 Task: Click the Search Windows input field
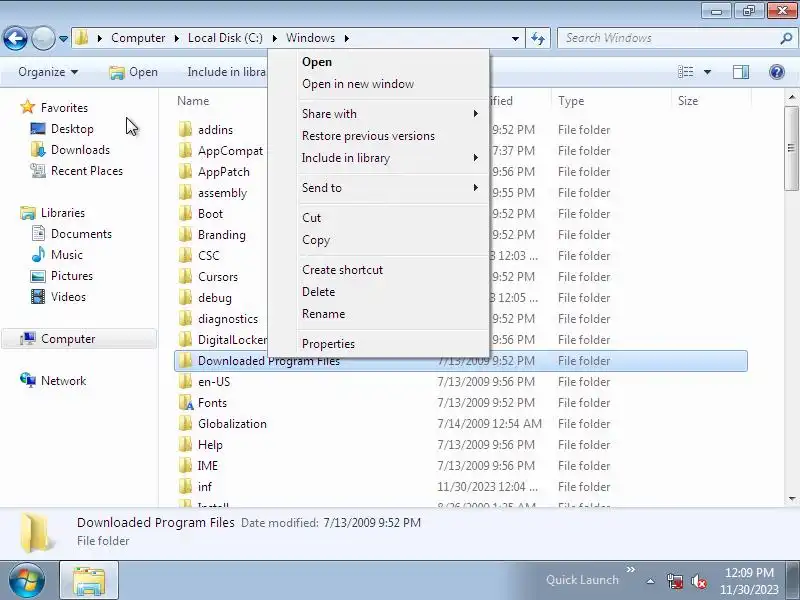click(668, 38)
